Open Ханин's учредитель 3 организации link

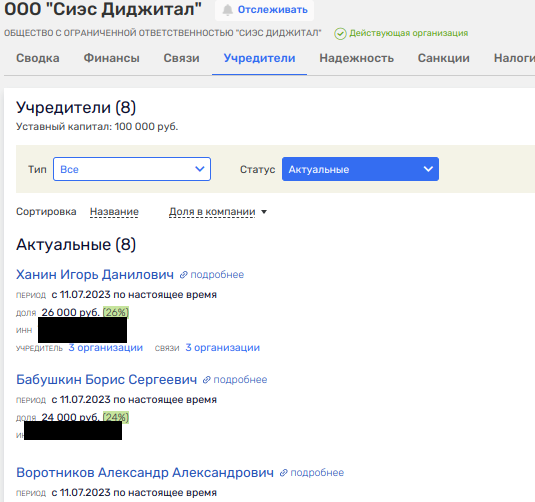coord(105,347)
